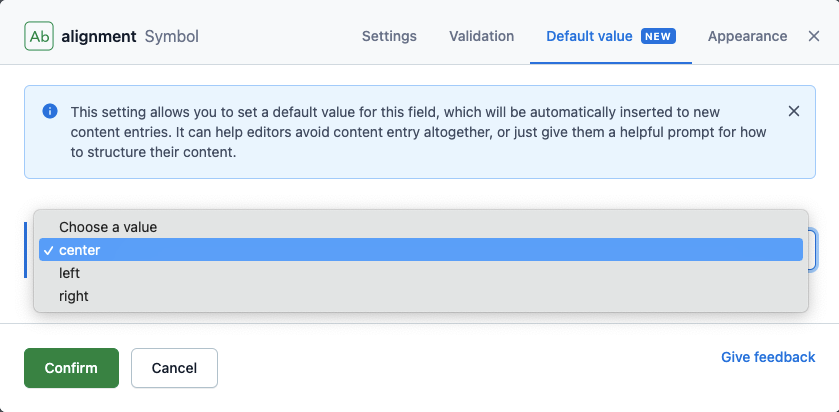Select the "Choose a value" placeholder option
This screenshot has width=839, height=412.
108,227
